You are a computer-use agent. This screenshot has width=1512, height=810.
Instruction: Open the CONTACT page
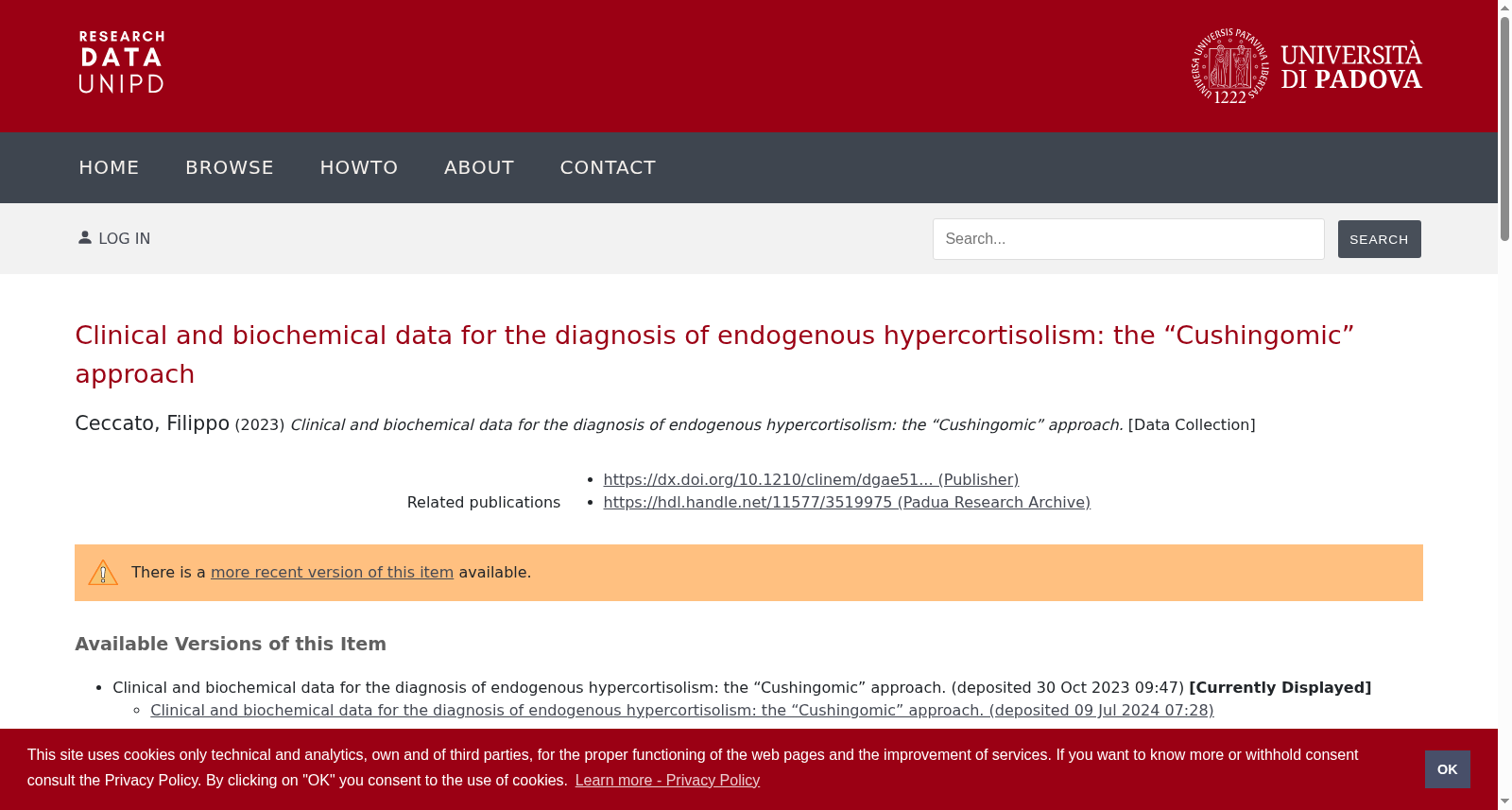tap(608, 167)
